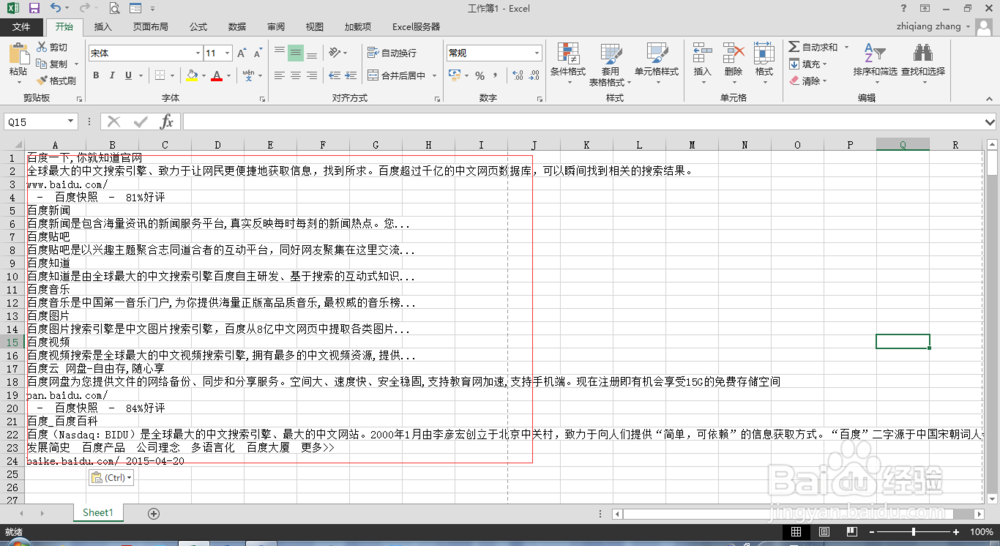This screenshot has width=1000, height=546.
Task: Open the 文件 (File) tab
Action: click(x=21, y=27)
